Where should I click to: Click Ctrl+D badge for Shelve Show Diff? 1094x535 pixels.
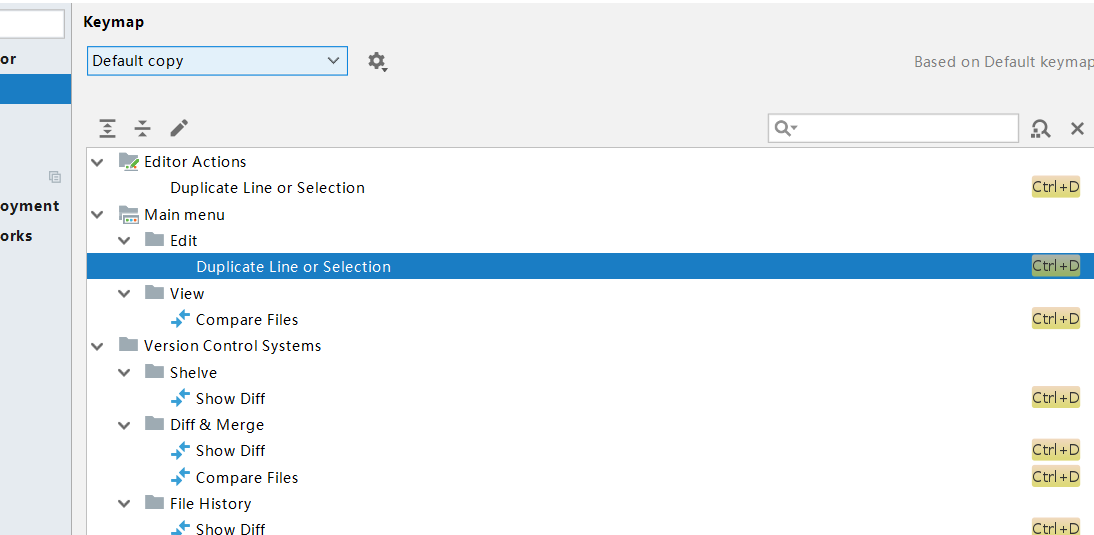(1056, 398)
